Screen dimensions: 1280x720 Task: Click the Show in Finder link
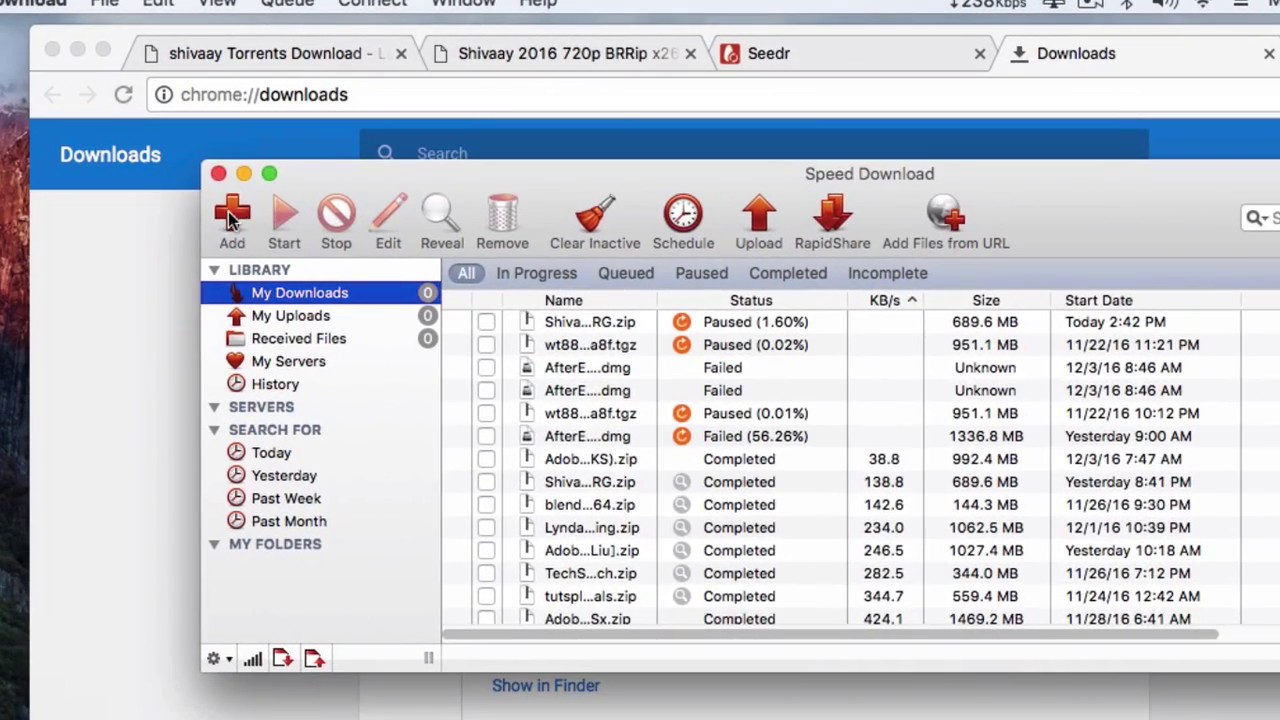tap(545, 686)
